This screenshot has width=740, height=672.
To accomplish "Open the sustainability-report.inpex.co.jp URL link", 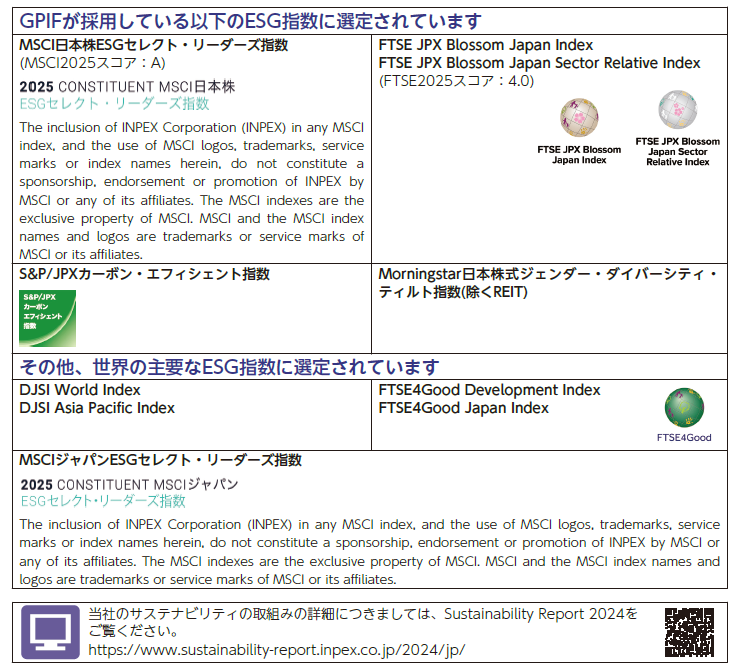I will point(276,649).
